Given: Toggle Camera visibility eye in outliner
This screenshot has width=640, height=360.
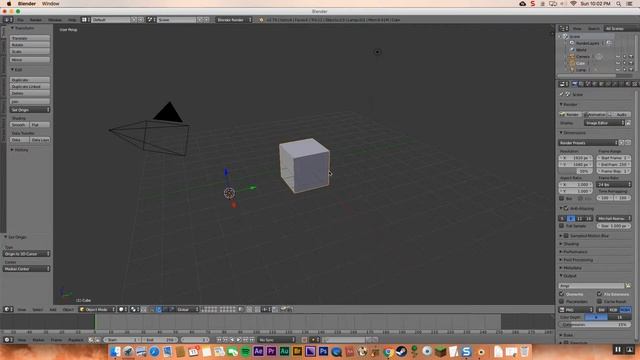Looking at the screenshot, I should click(x=618, y=57).
